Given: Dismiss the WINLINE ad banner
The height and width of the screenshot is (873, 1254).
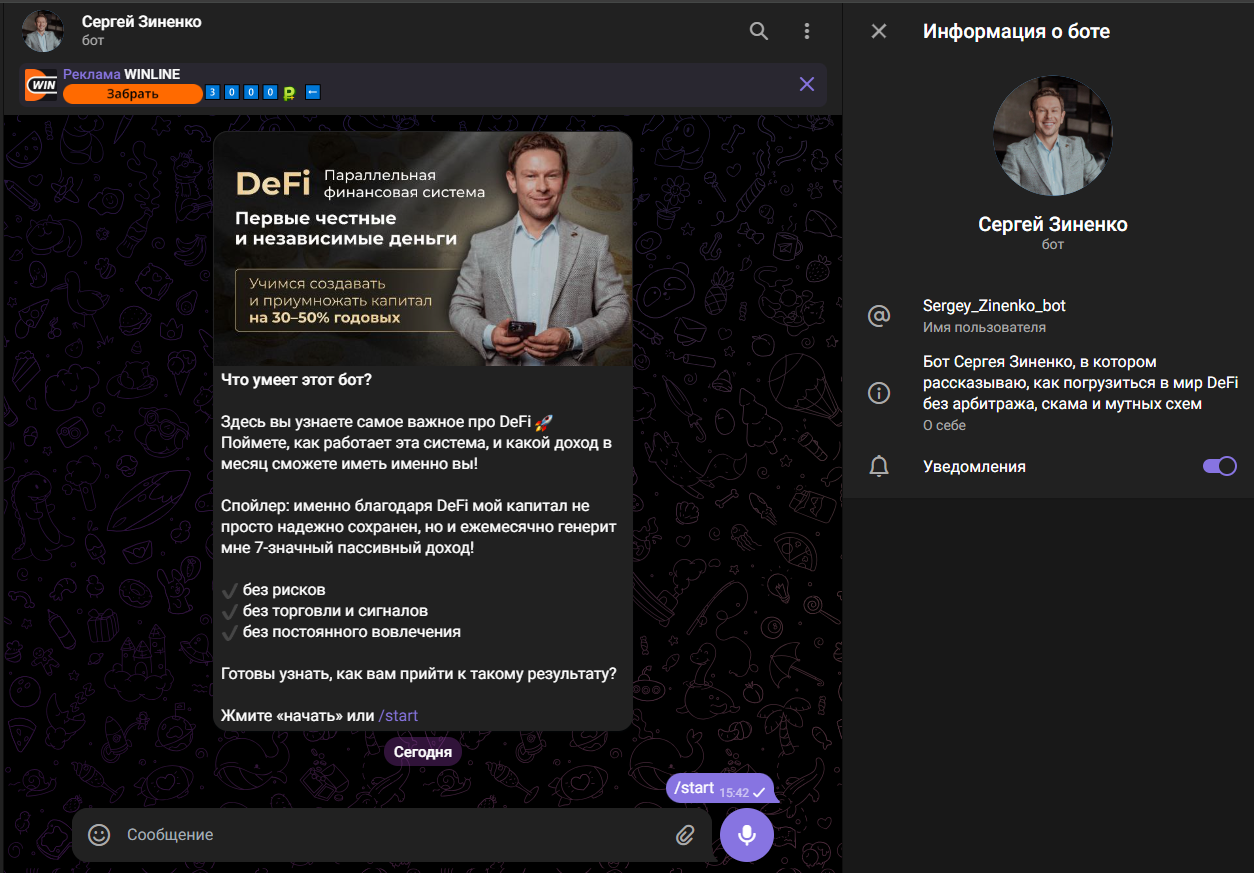Looking at the screenshot, I should [807, 84].
